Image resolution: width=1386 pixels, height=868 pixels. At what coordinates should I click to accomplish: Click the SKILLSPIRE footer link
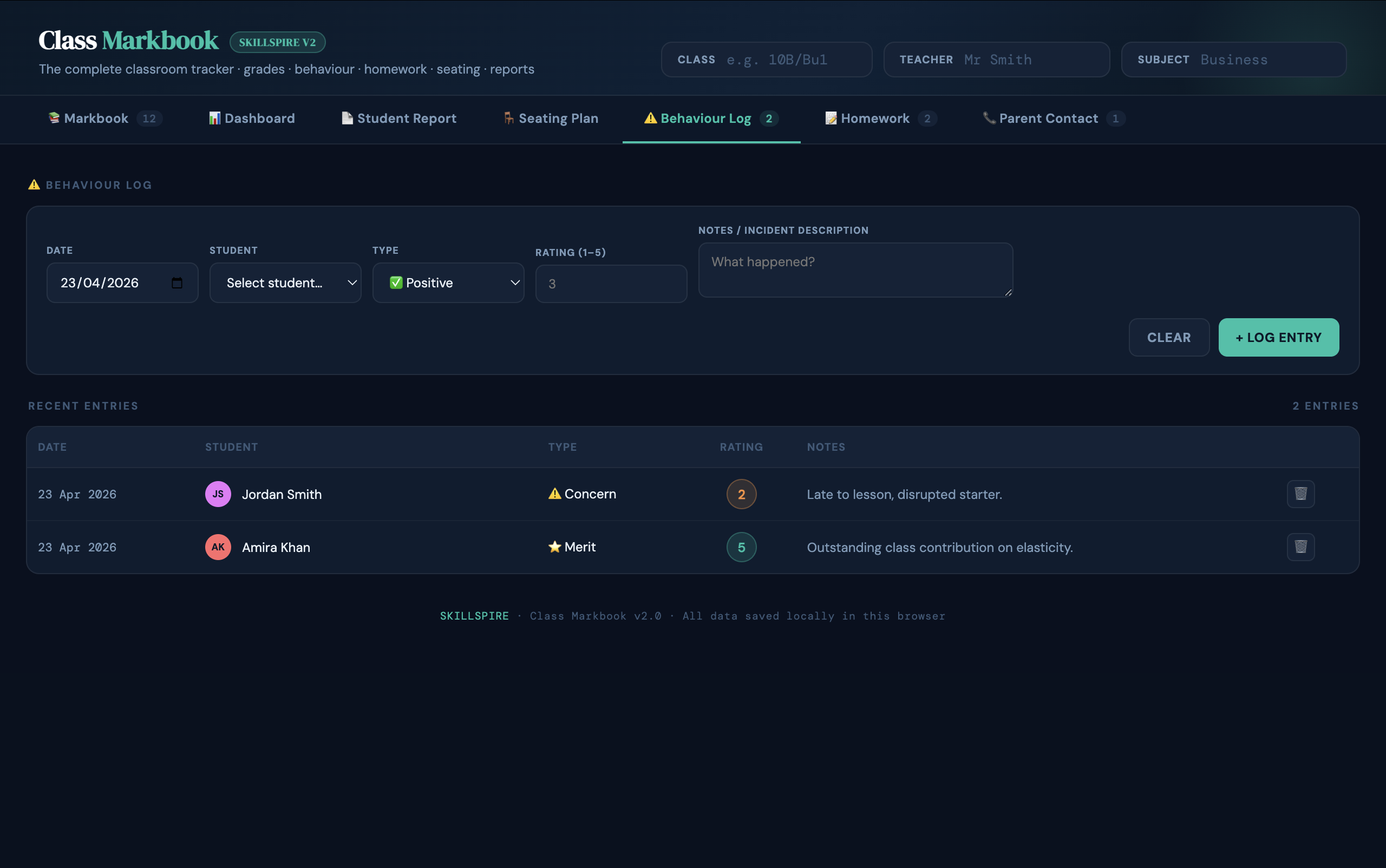click(x=474, y=615)
